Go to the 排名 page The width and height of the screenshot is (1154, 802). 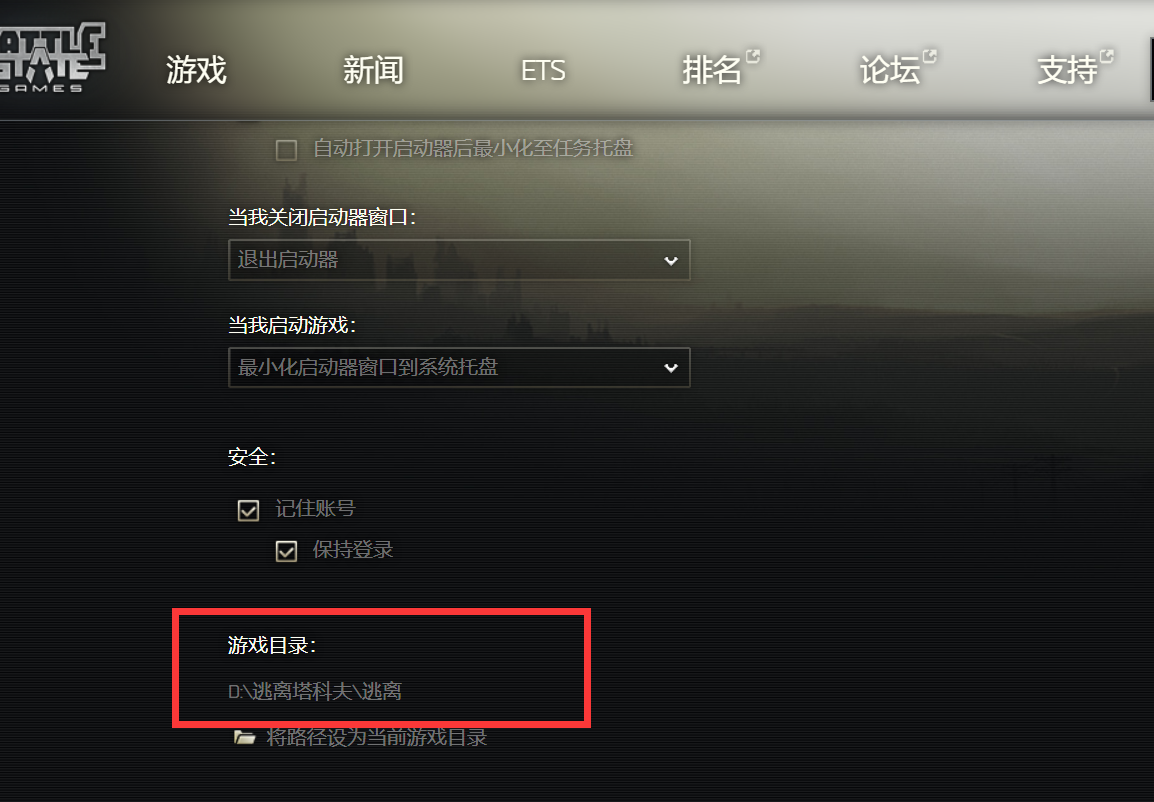(712, 70)
